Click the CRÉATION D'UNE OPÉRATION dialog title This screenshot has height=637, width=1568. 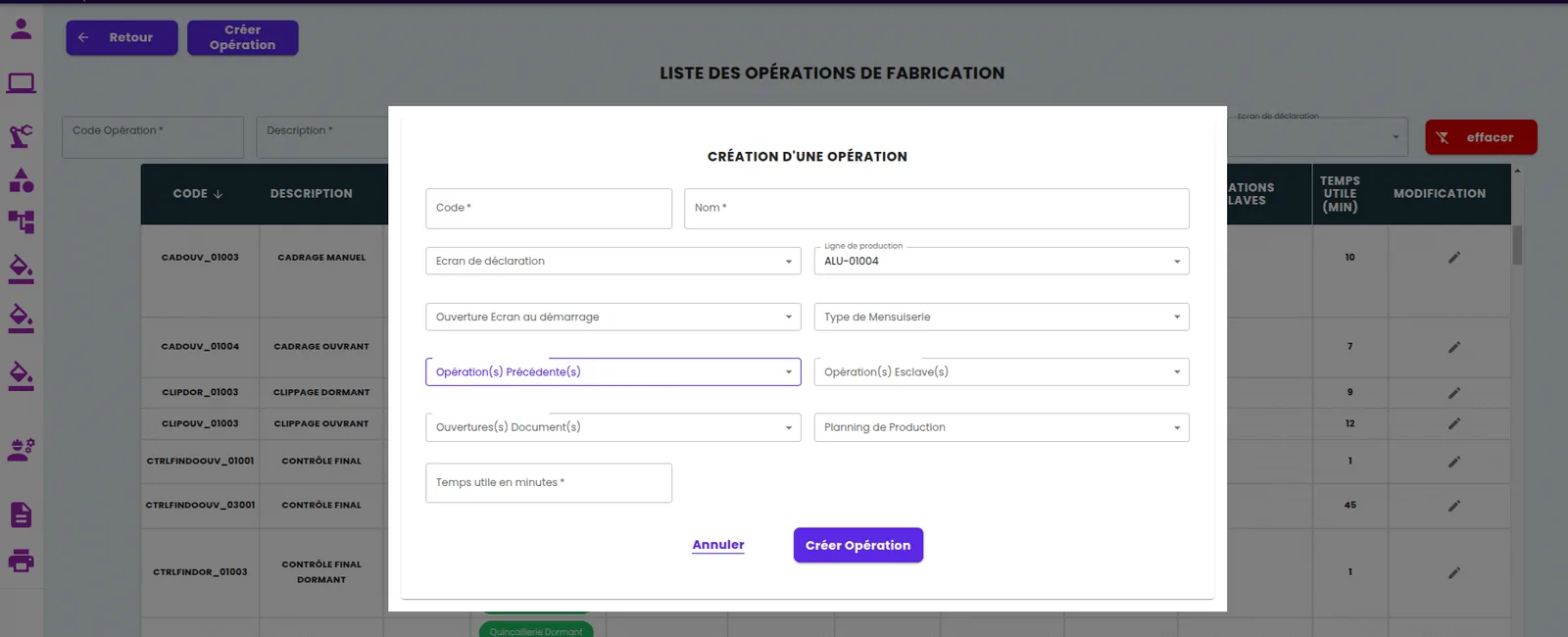coord(808,157)
